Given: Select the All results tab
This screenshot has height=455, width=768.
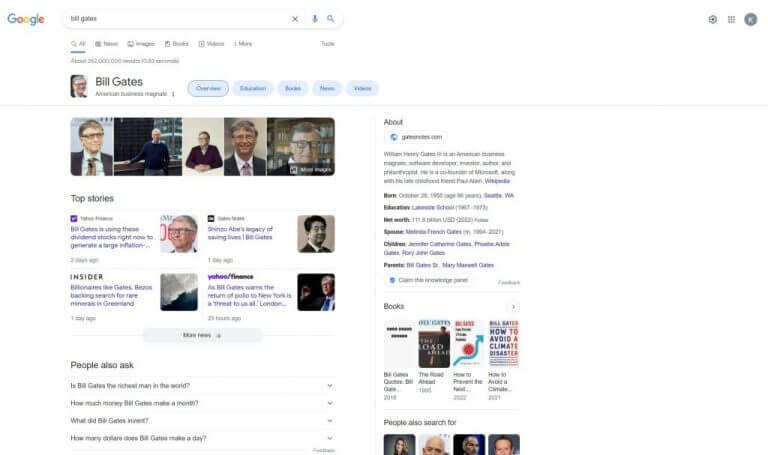Looking at the screenshot, I should click(78, 44).
